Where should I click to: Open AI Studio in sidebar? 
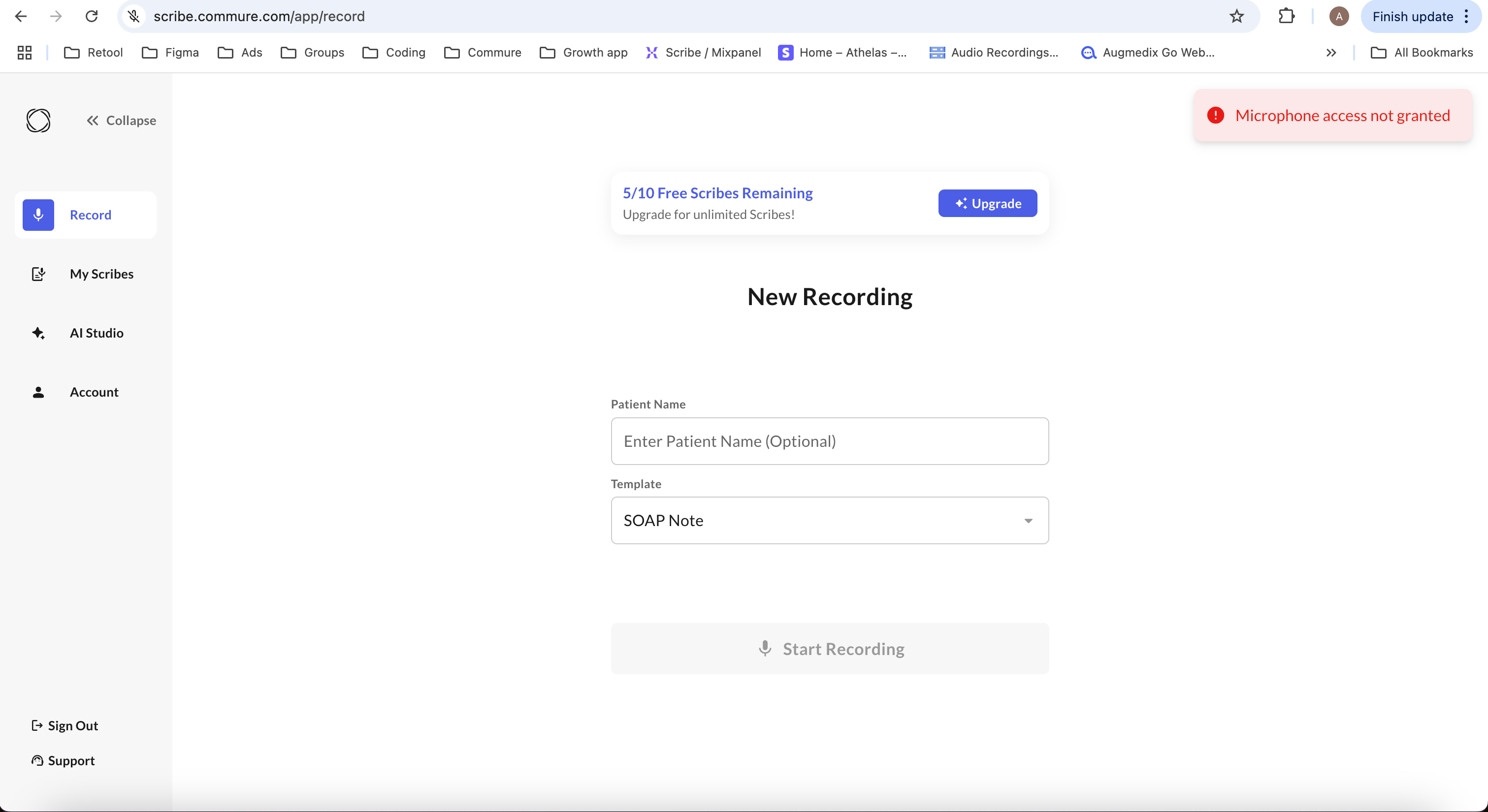(97, 333)
